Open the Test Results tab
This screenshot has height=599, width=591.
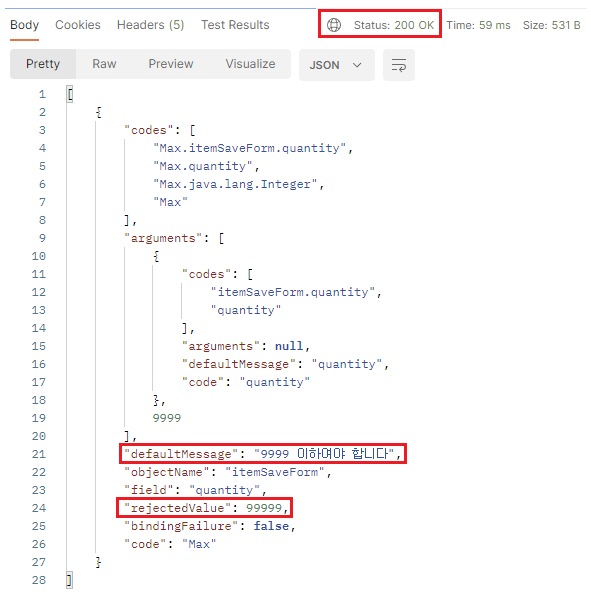point(235,25)
